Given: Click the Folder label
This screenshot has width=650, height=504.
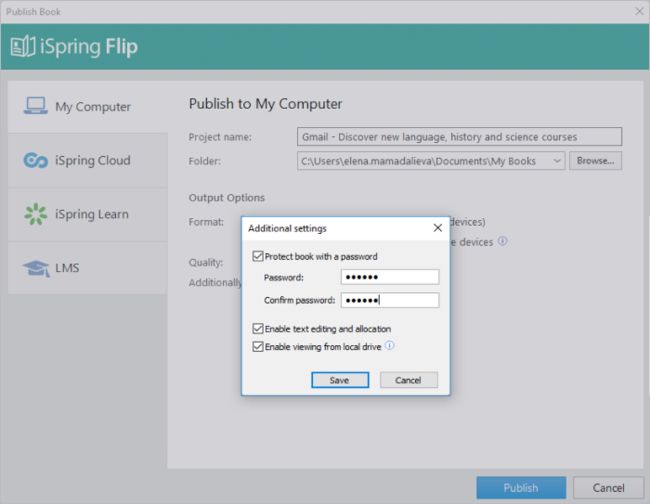Looking at the screenshot, I should [x=204, y=161].
